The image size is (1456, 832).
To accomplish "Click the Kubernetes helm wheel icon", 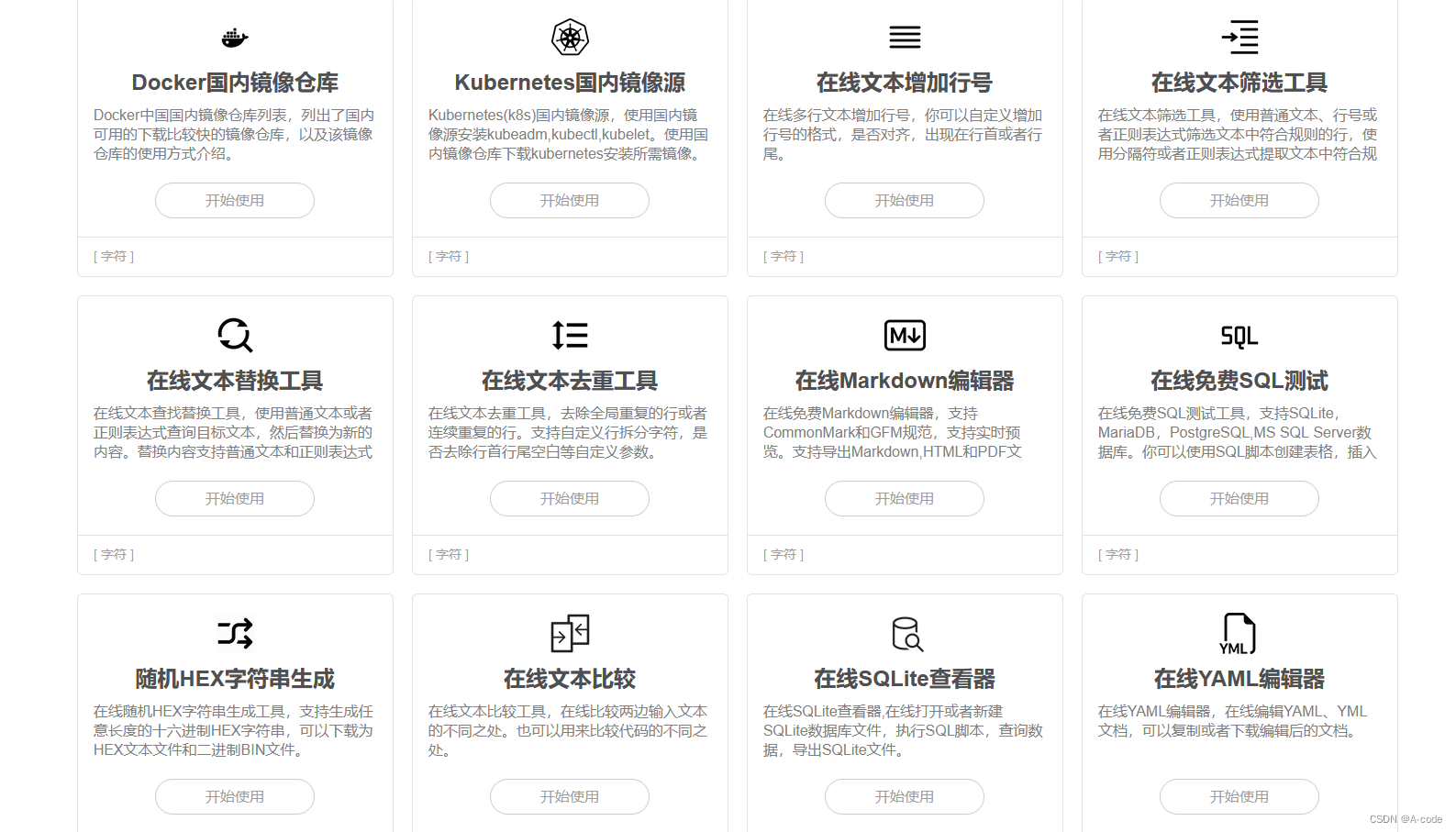I will point(570,38).
